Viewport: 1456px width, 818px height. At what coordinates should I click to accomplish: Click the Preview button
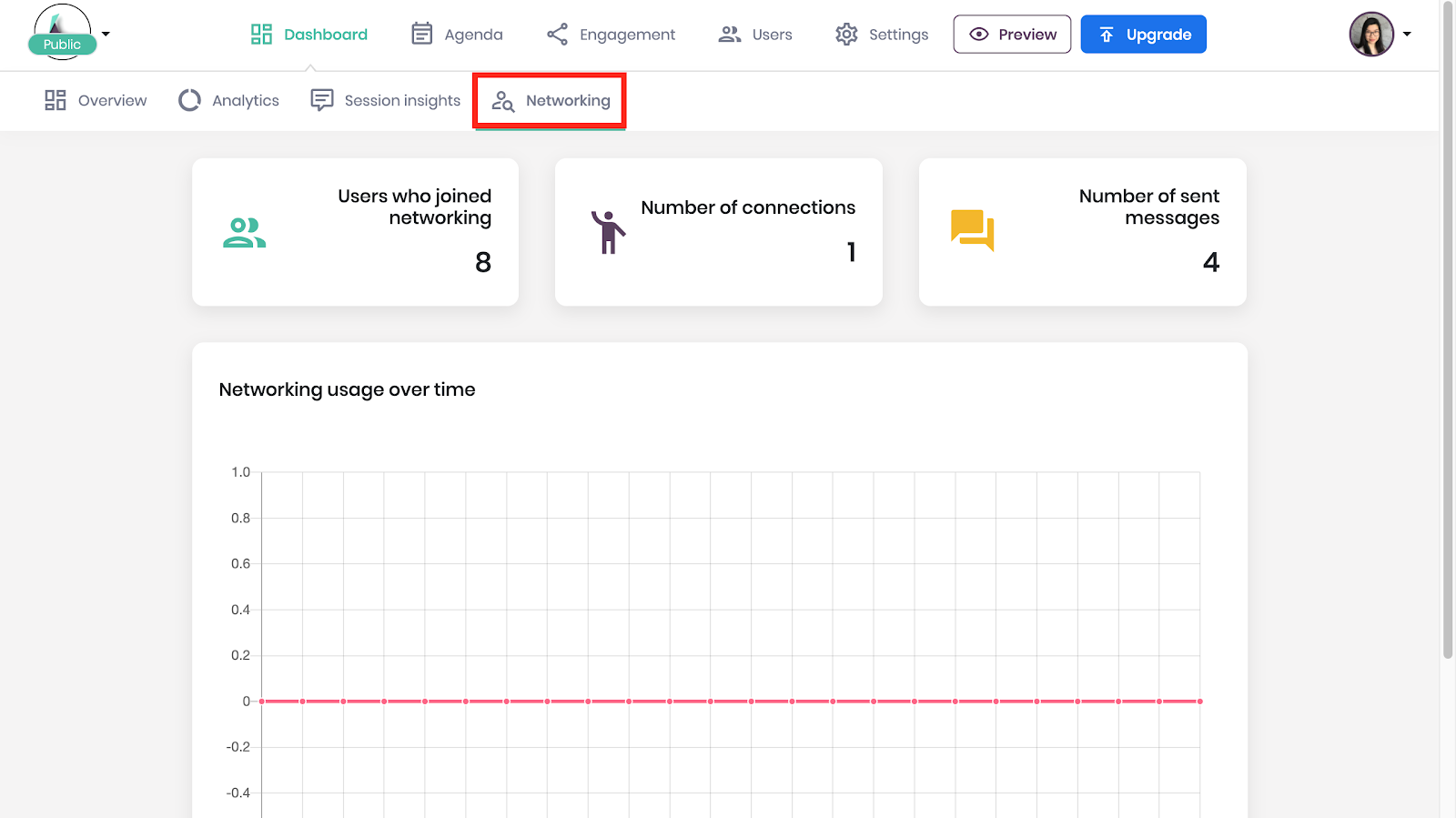coord(1012,35)
